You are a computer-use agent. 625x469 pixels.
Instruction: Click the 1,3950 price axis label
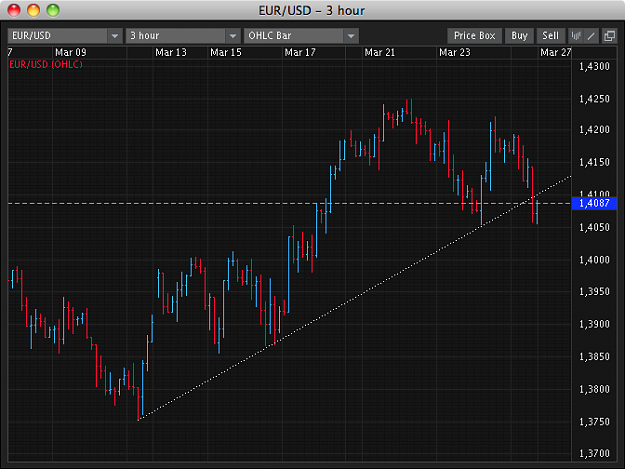(x=594, y=291)
